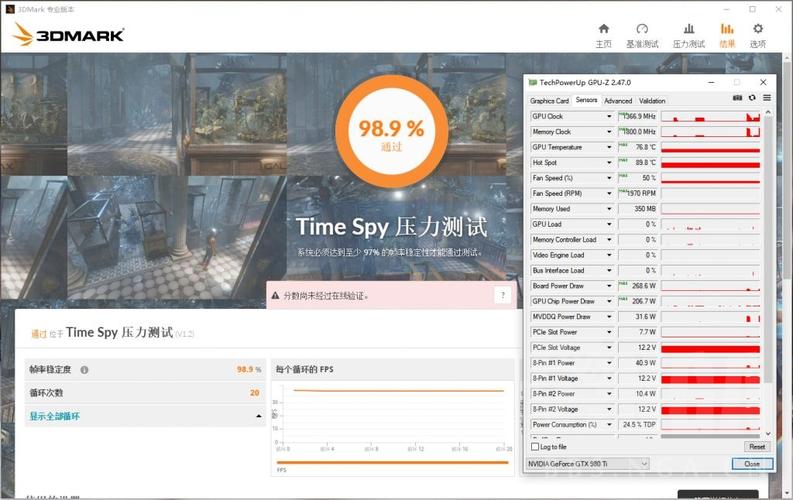Click the 1366.9 MHz GPU Clock value

pos(637,116)
